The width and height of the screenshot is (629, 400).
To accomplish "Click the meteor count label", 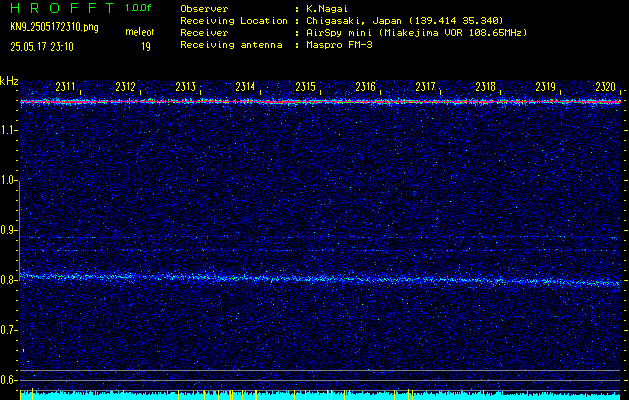I will point(140,32).
